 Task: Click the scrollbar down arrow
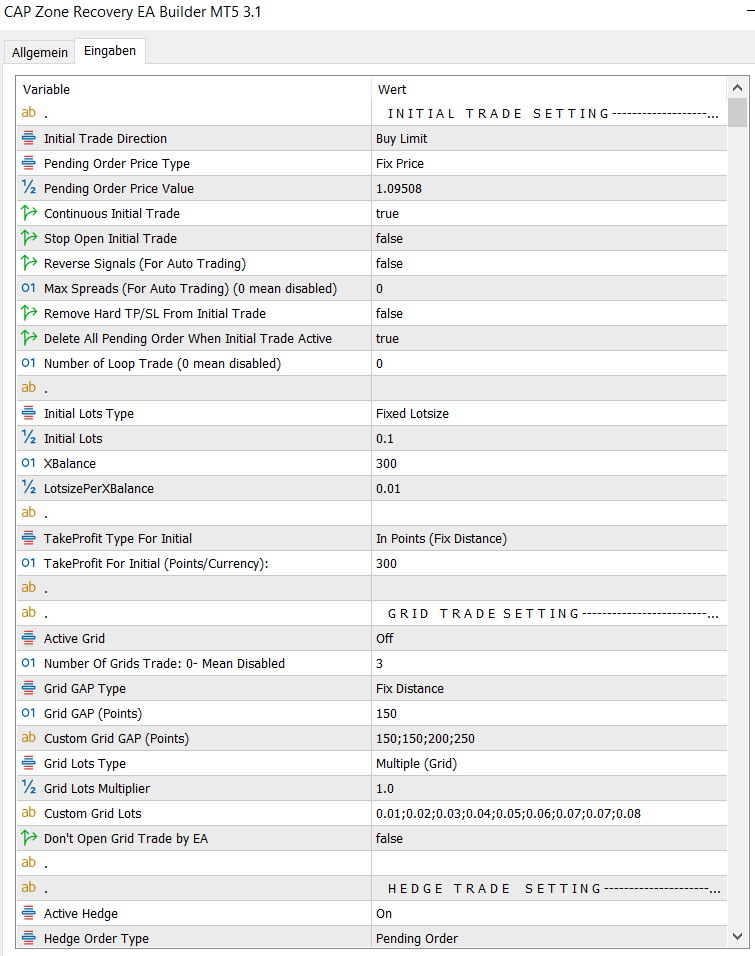point(737,936)
